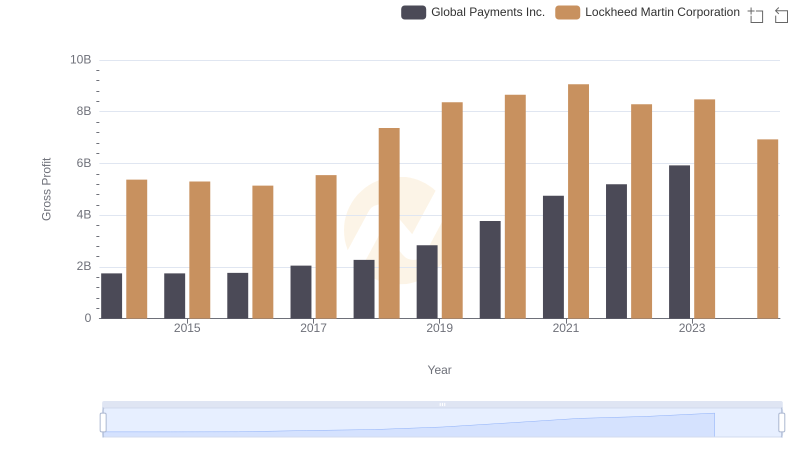The image size is (800, 461).
Task: Click the Lockheed Martin bar for 2015
Action: point(199,250)
